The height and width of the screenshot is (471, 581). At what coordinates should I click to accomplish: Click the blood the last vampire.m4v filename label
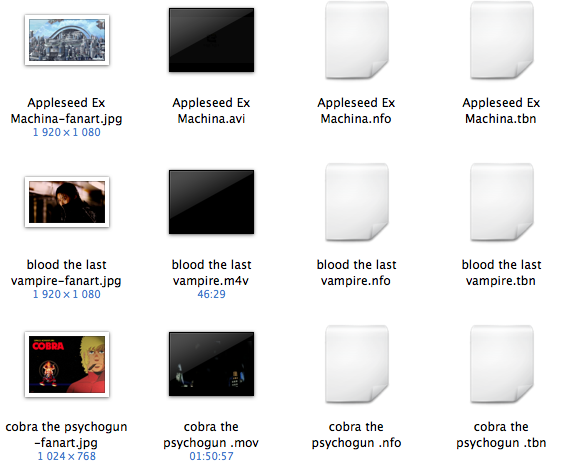[x=211, y=272]
